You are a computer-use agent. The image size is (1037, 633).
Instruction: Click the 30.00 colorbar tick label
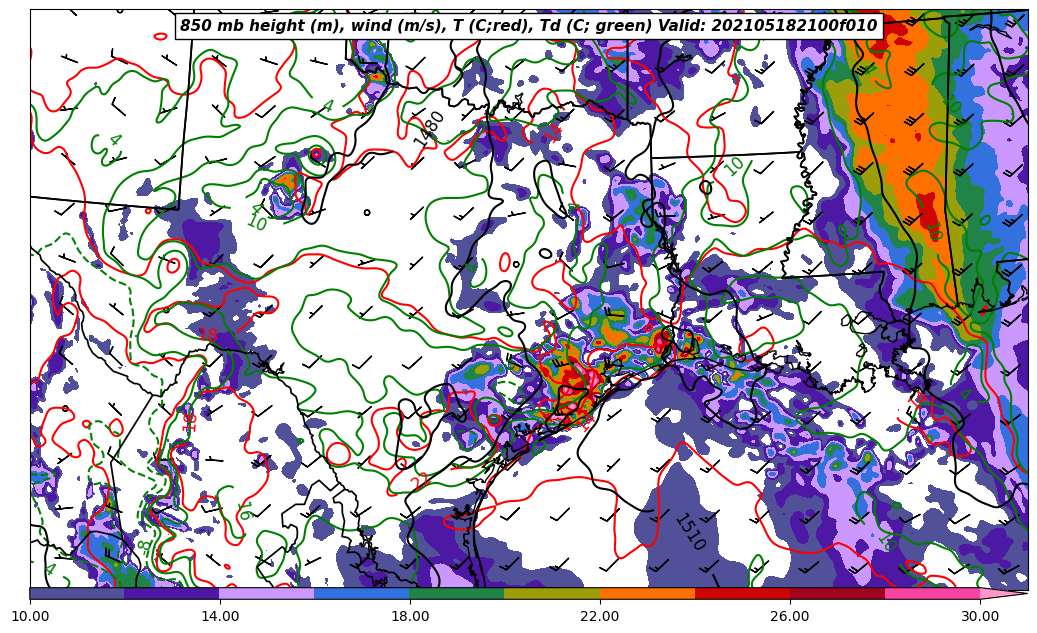point(980,616)
